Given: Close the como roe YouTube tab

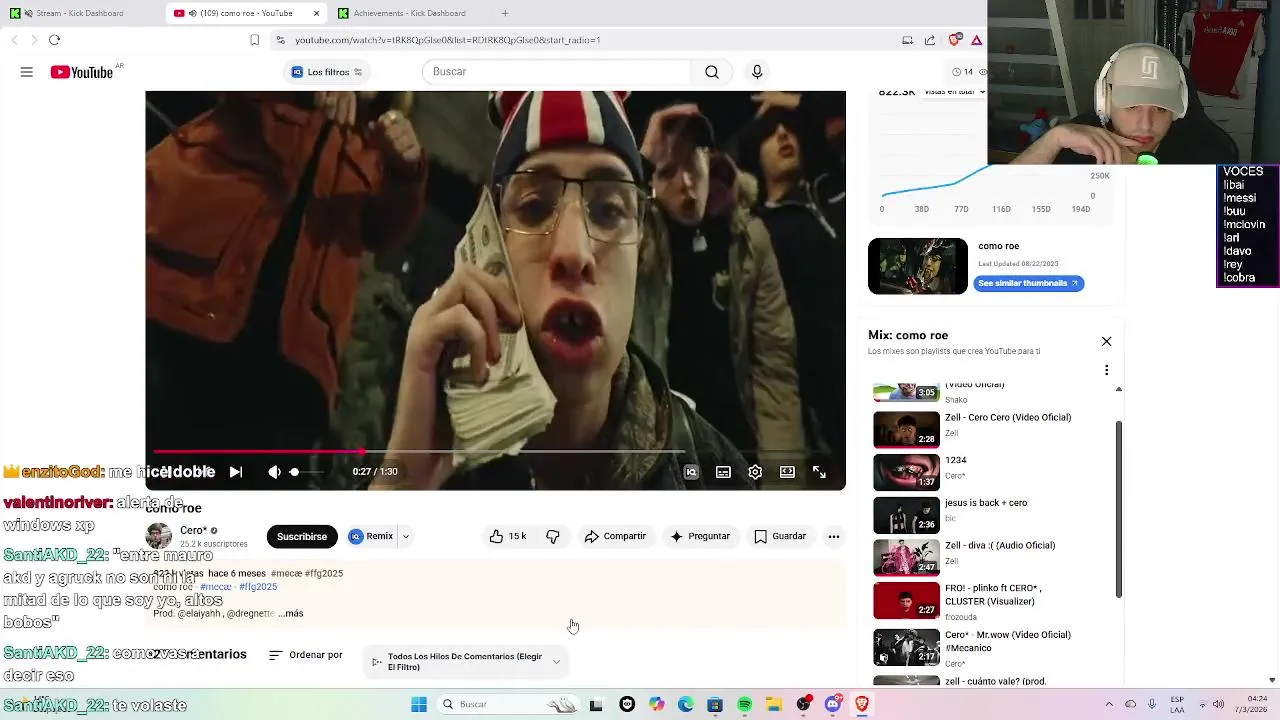Looking at the screenshot, I should click(316, 13).
